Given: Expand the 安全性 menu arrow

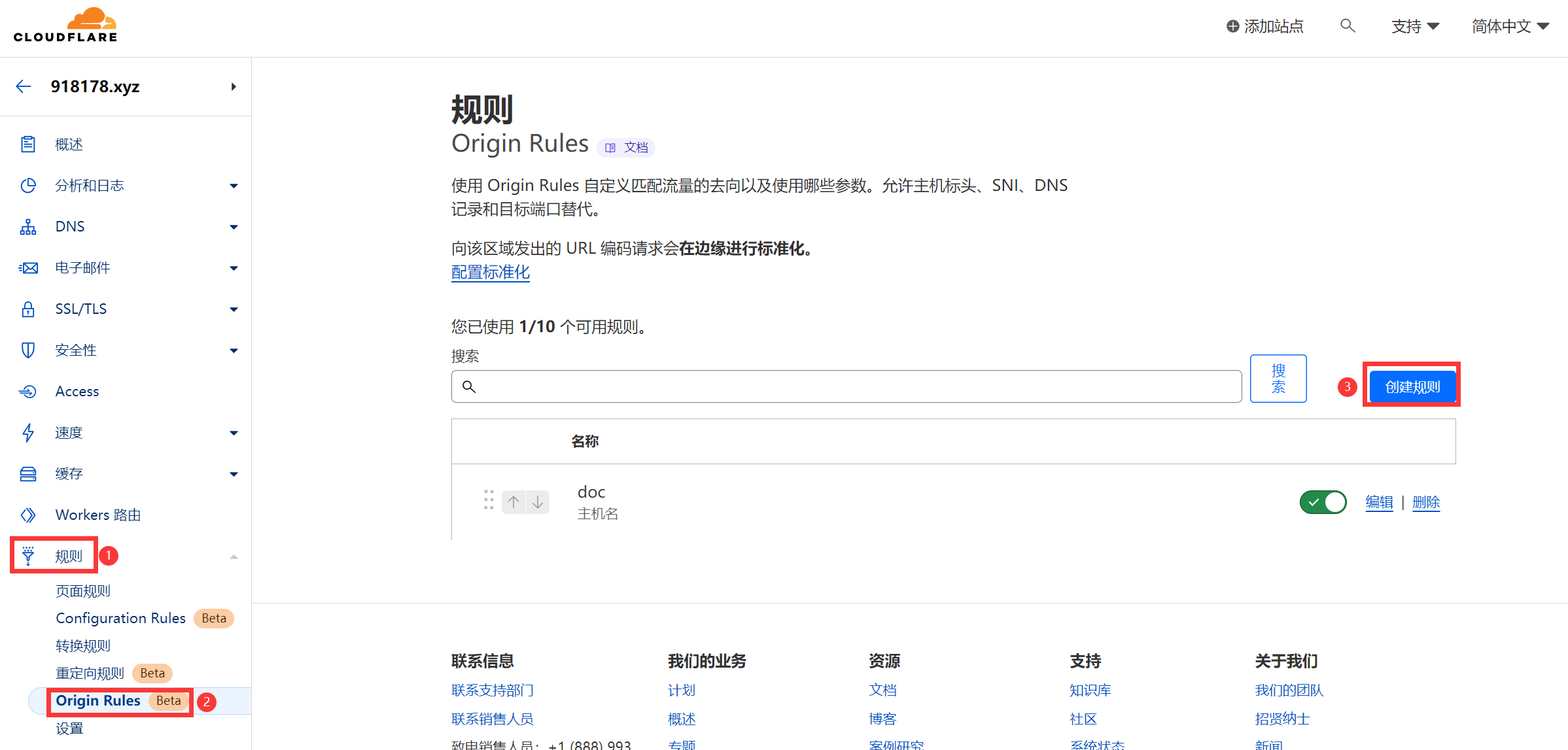Looking at the screenshot, I should coord(234,350).
